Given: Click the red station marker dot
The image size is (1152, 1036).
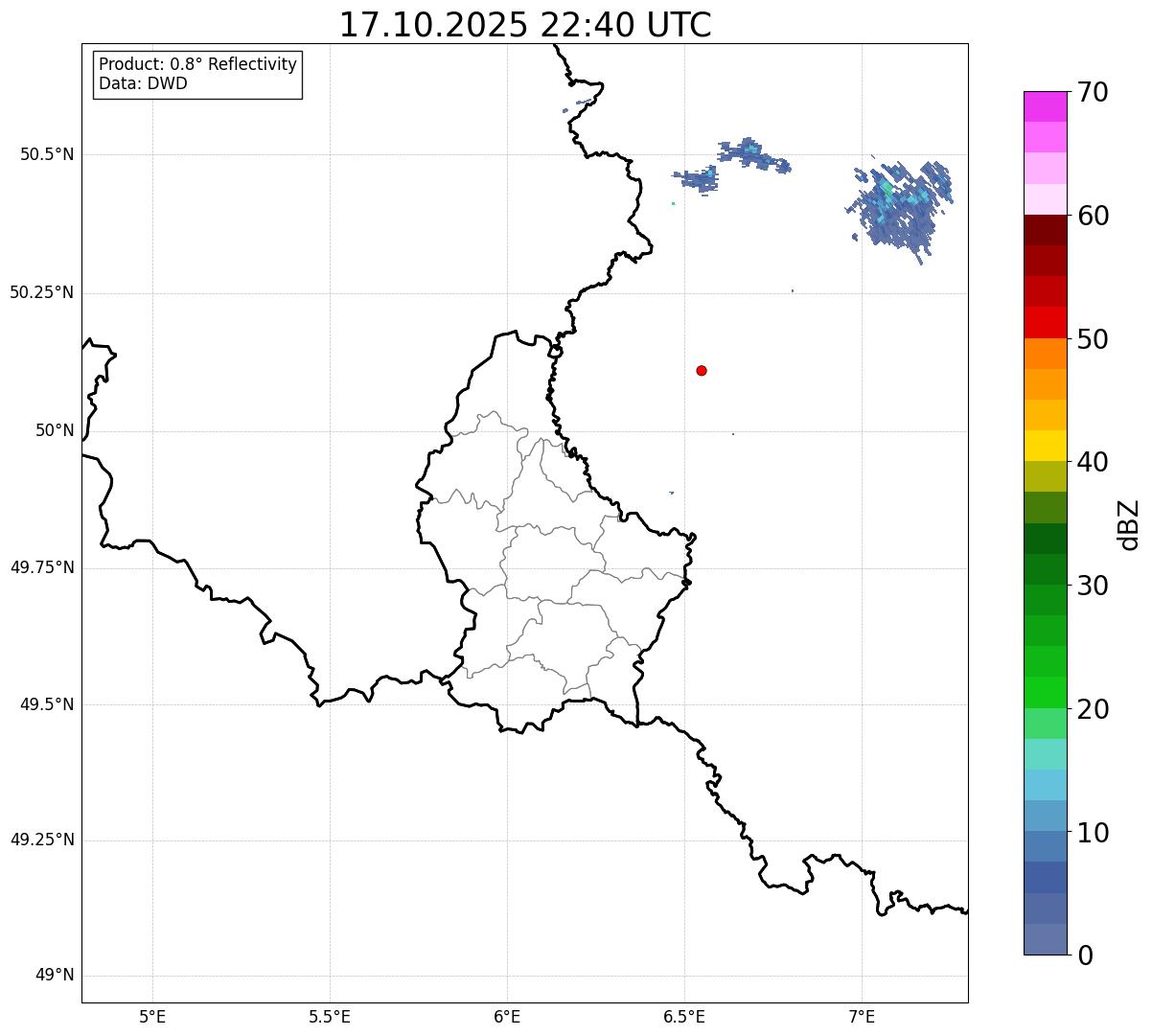Looking at the screenshot, I should (702, 370).
